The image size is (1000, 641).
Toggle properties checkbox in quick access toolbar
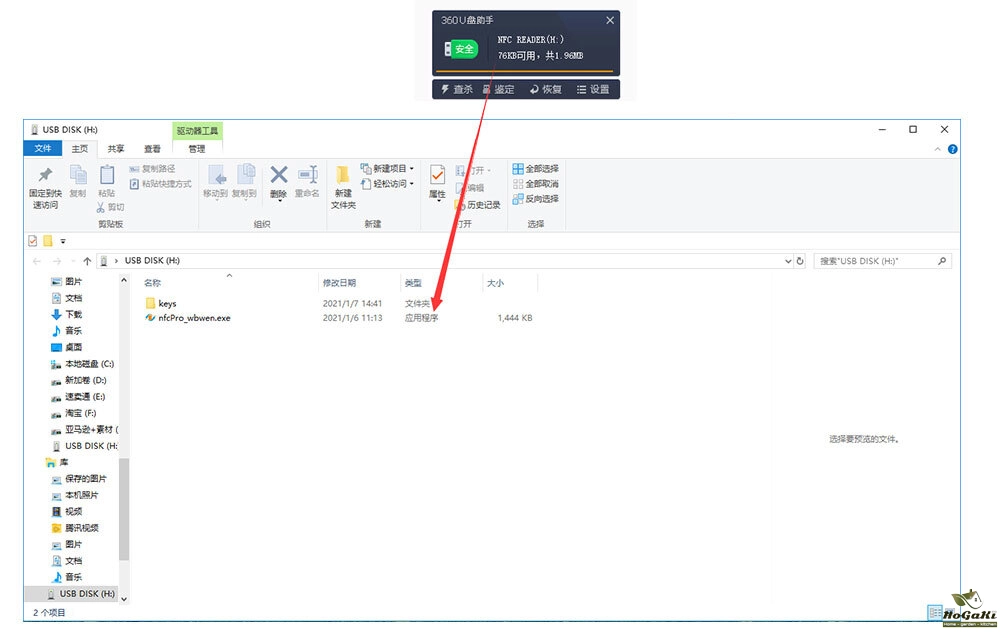coord(33,241)
